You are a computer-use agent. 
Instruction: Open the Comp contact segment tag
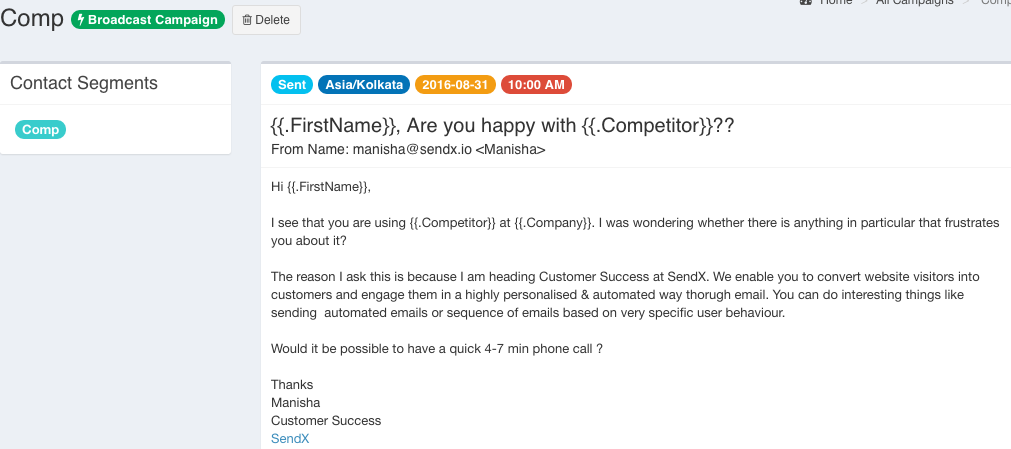click(41, 130)
